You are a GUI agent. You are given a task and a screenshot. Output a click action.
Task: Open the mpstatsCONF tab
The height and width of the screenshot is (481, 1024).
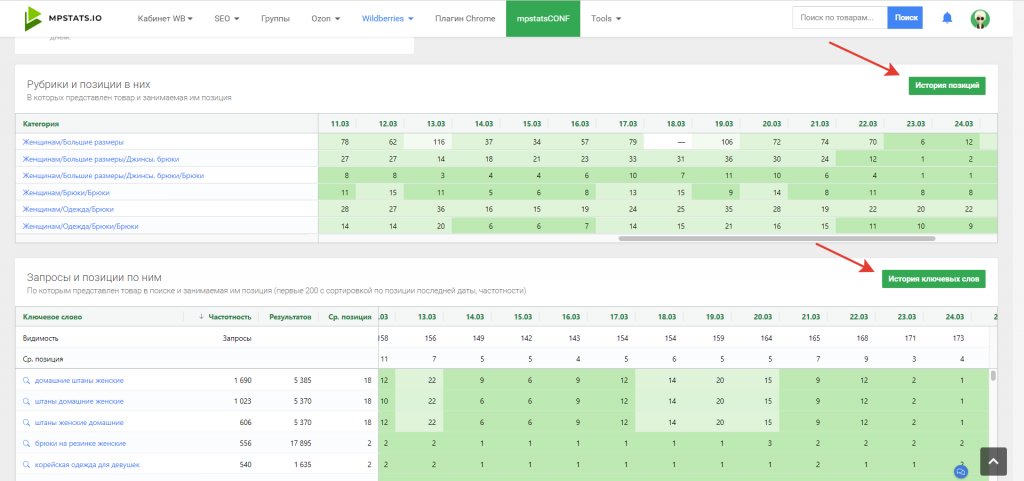click(x=543, y=18)
